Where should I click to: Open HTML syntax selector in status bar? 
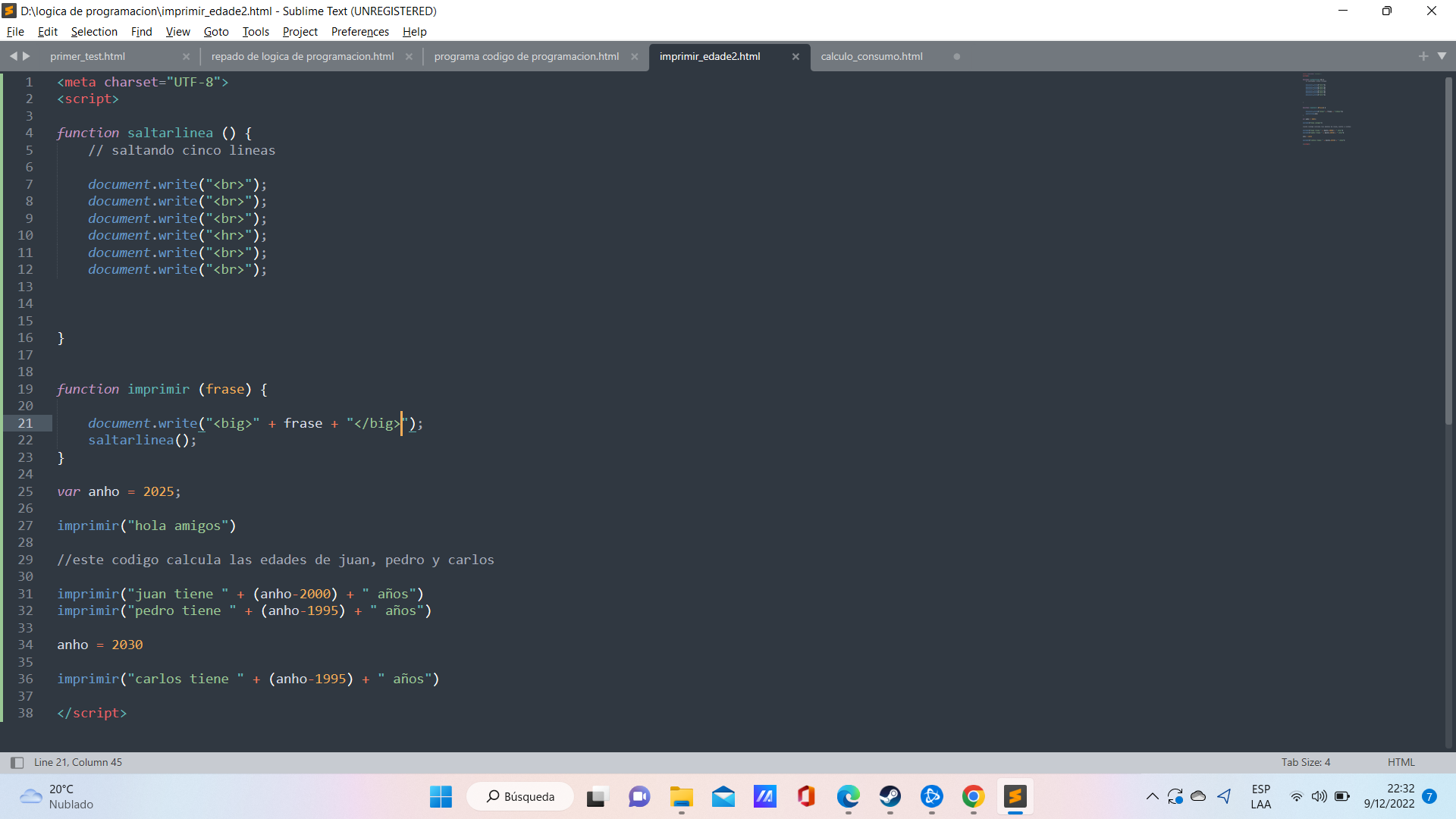pyautogui.click(x=1401, y=762)
